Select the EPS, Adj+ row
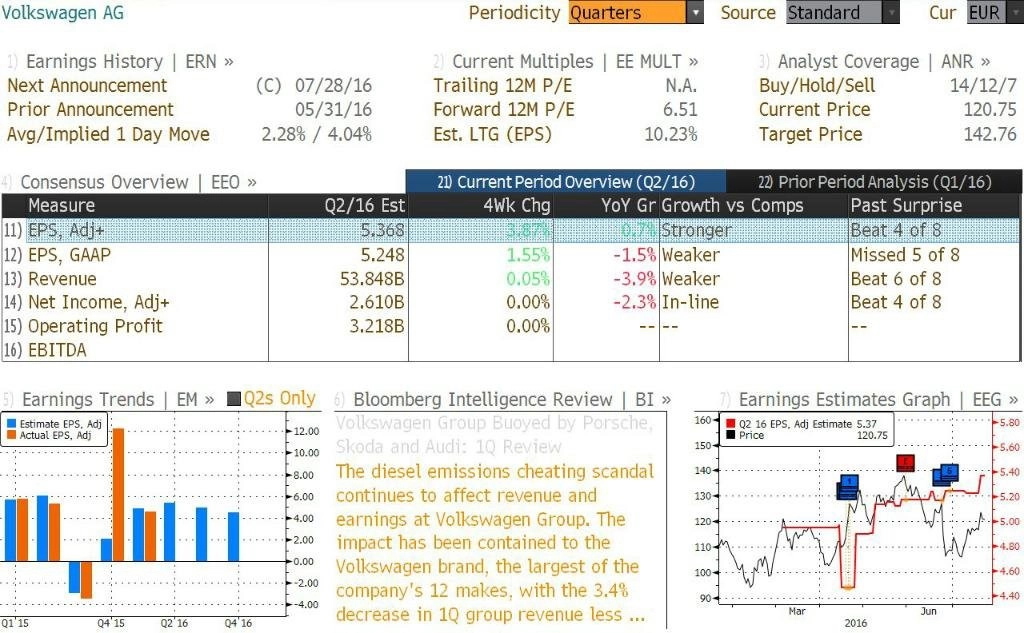This screenshot has width=1024, height=633. pos(510,230)
